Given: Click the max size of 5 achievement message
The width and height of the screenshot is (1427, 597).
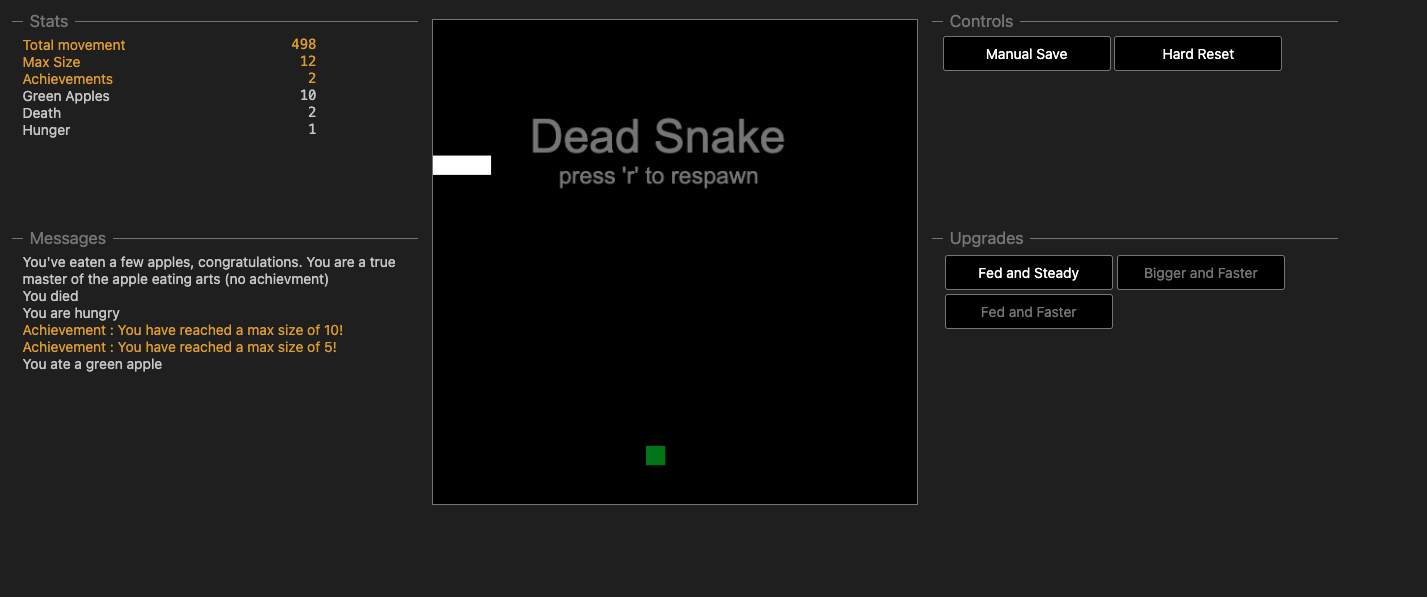Looking at the screenshot, I should tap(180, 347).
